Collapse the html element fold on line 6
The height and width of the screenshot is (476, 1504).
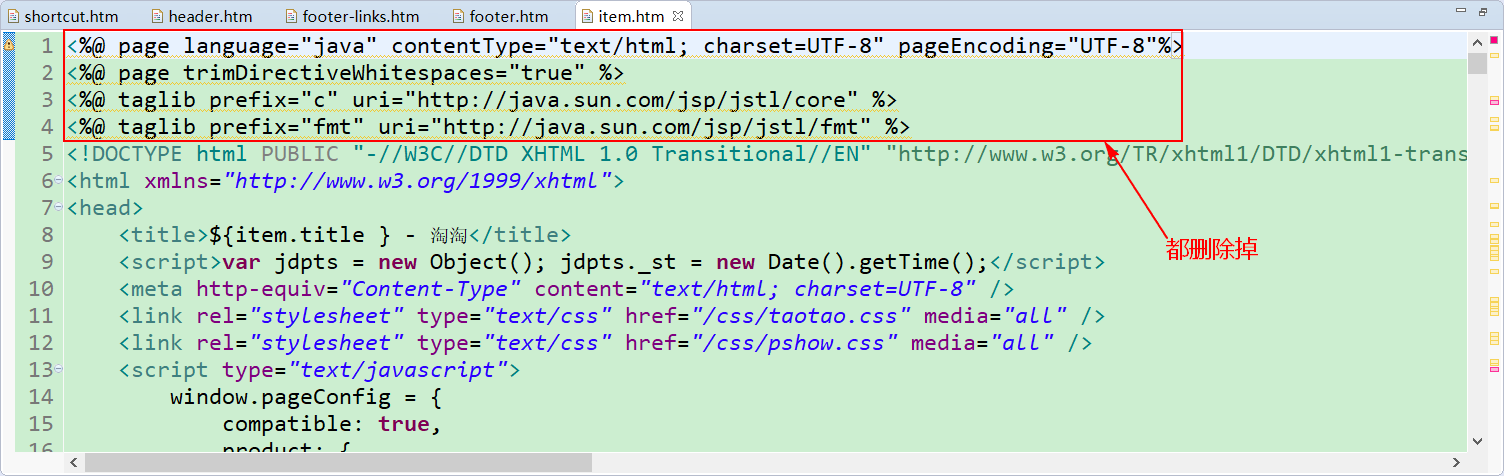click(x=58, y=181)
